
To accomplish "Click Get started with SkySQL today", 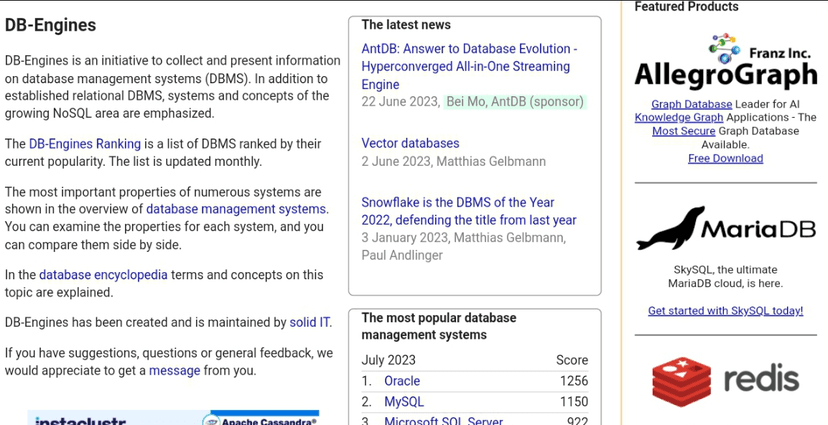I will [725, 311].
